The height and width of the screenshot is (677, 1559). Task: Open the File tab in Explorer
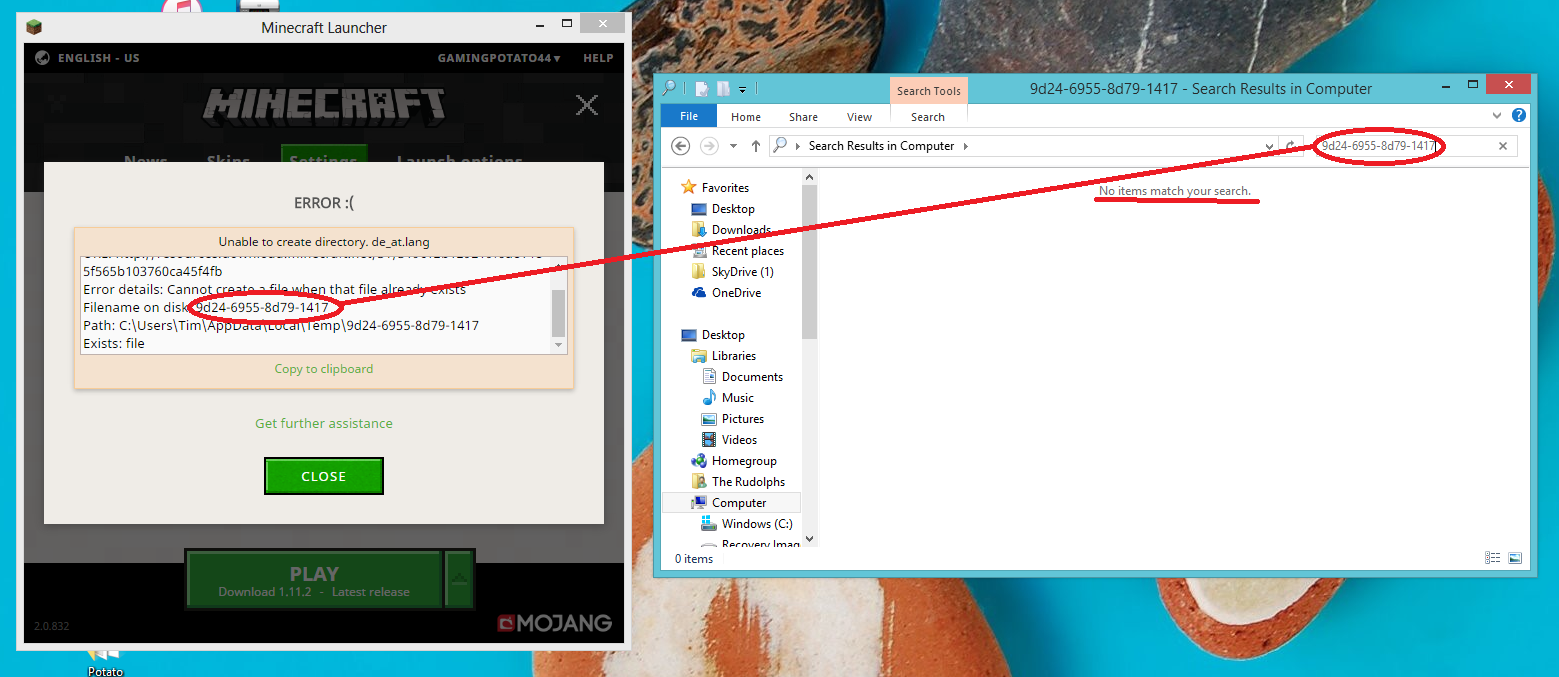689,117
